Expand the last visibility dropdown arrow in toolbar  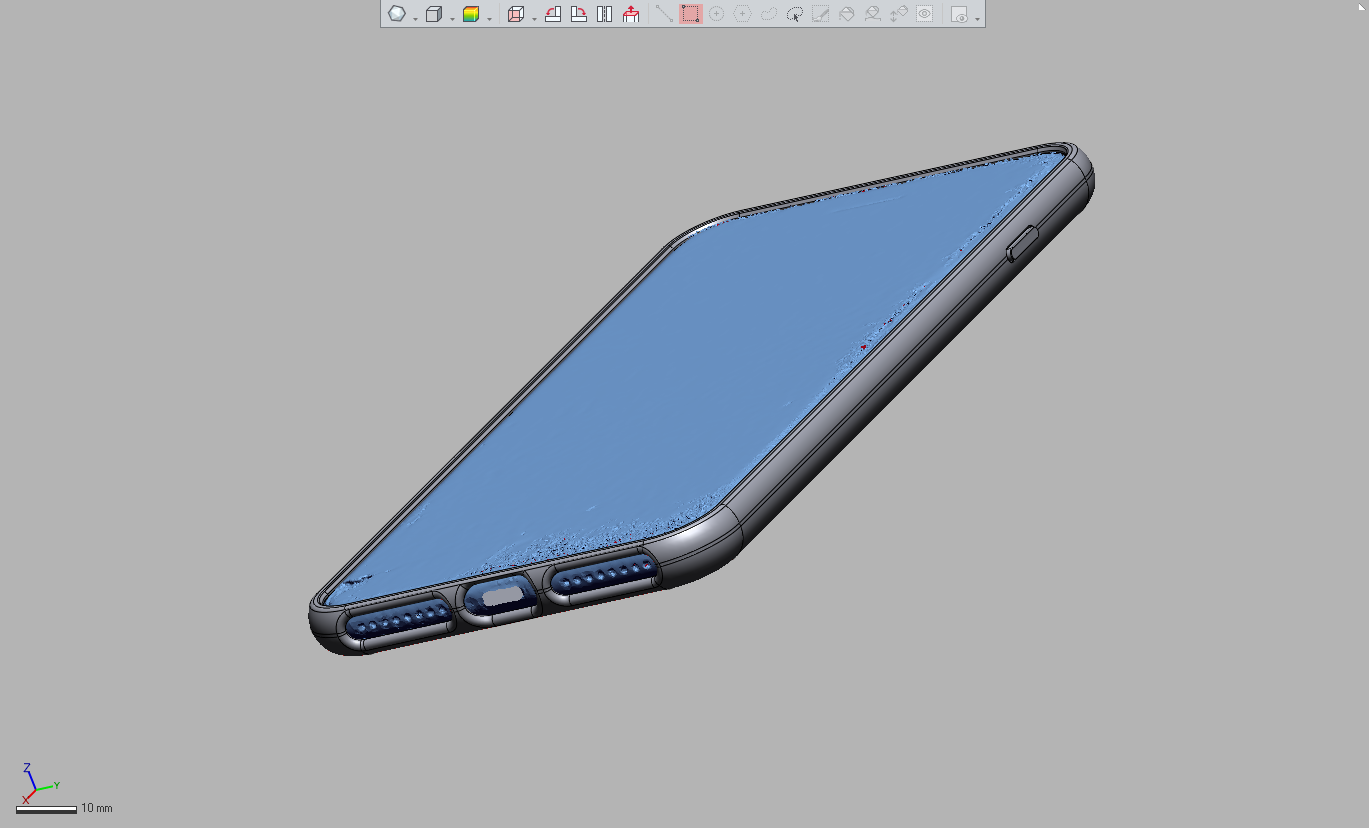point(977,18)
